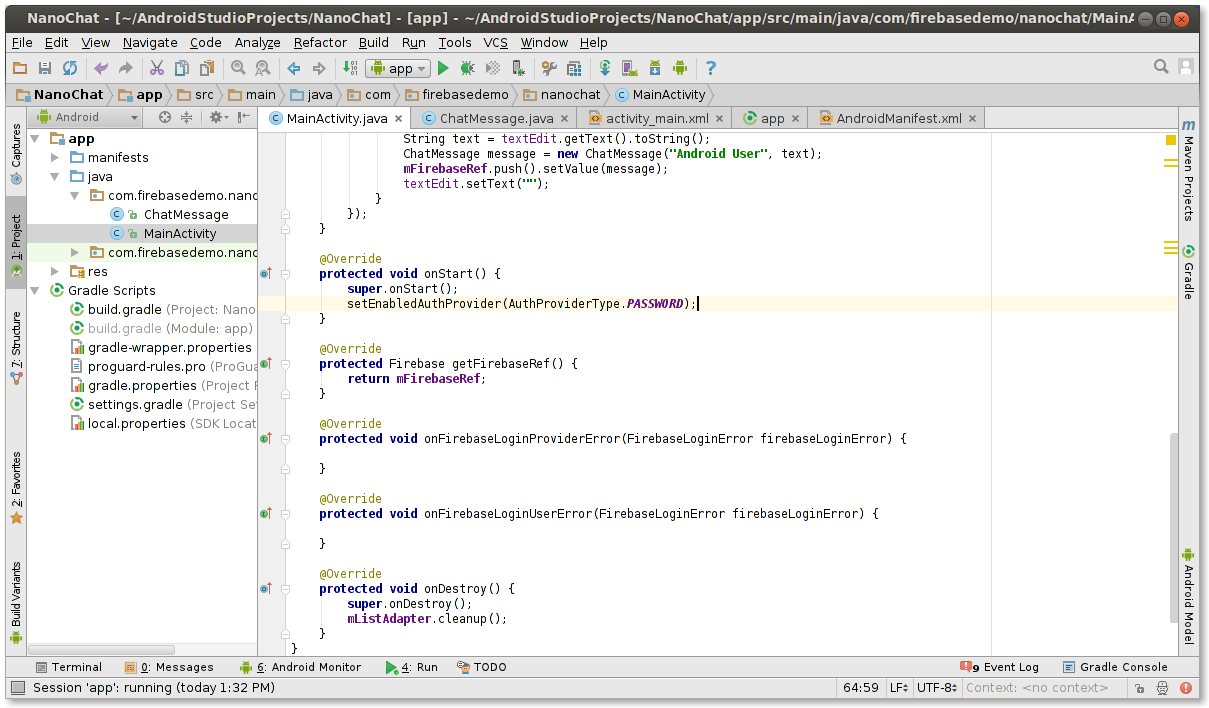Click the editor vertical scrollbar thumb
The image size is (1209, 708).
coord(1174,528)
